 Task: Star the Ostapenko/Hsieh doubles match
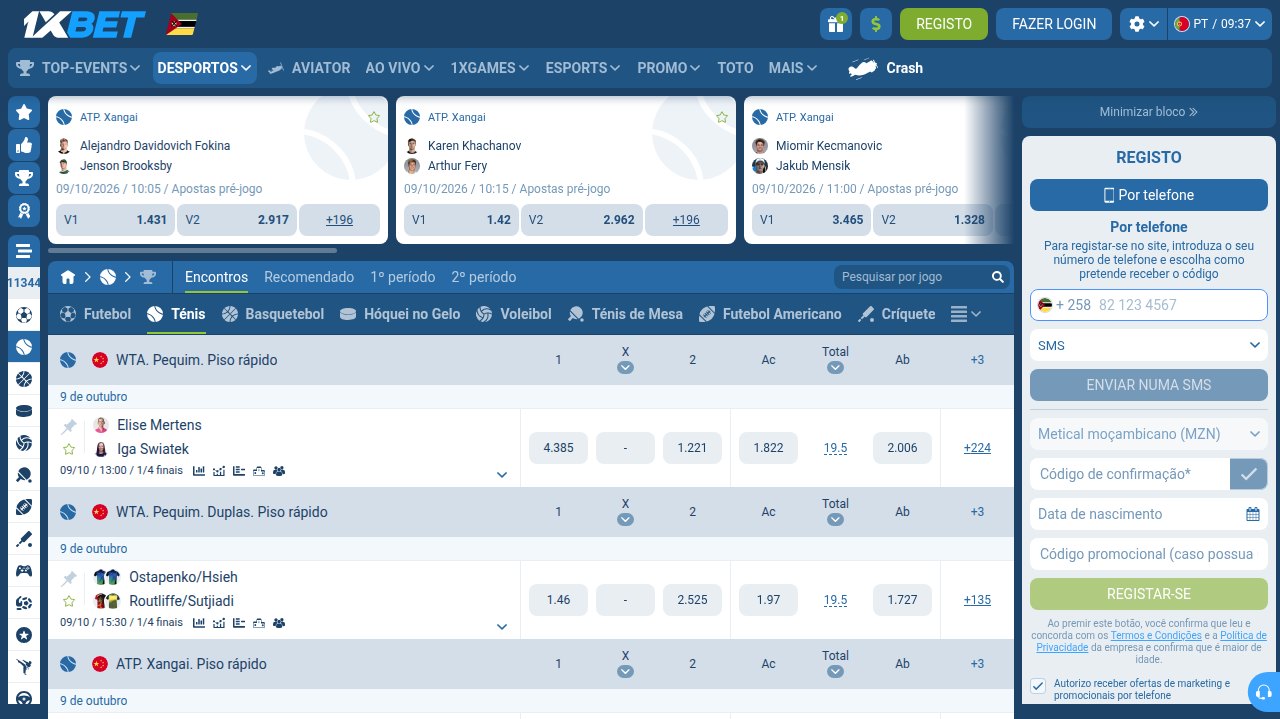tap(69, 601)
